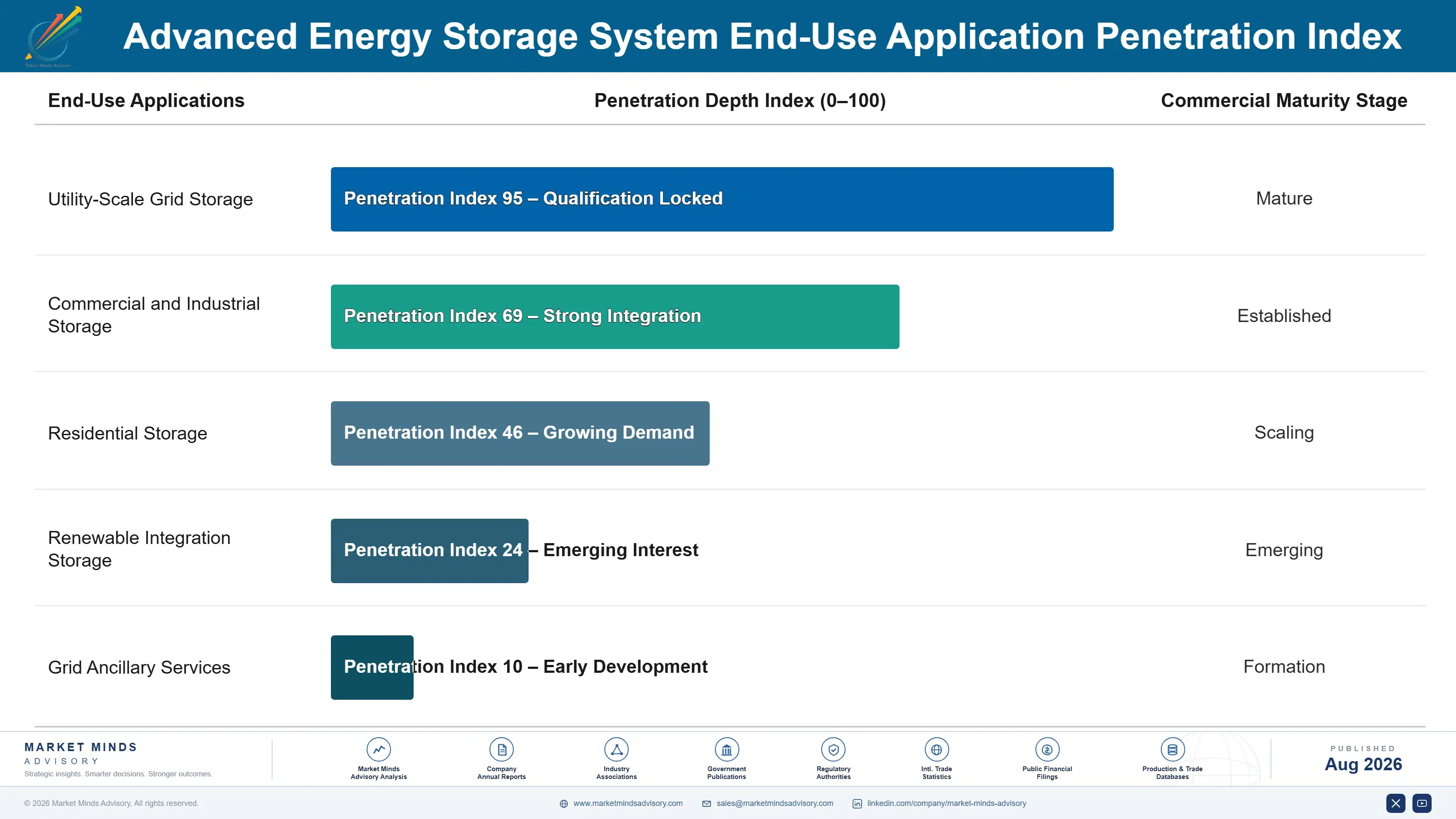The width and height of the screenshot is (1456, 819).
Task: Select the Penetration Index 24 bar
Action: (430, 550)
